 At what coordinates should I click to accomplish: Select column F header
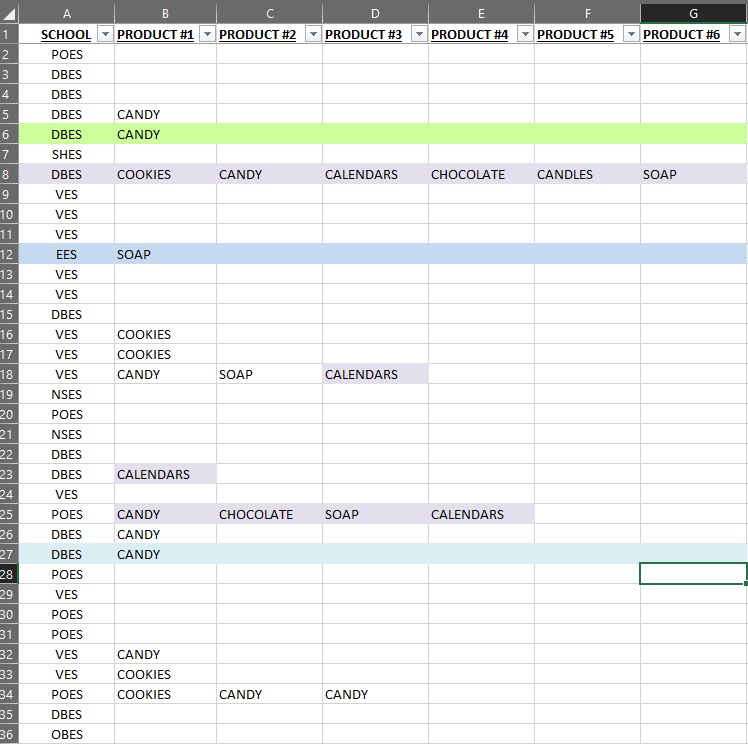pyautogui.click(x=587, y=14)
